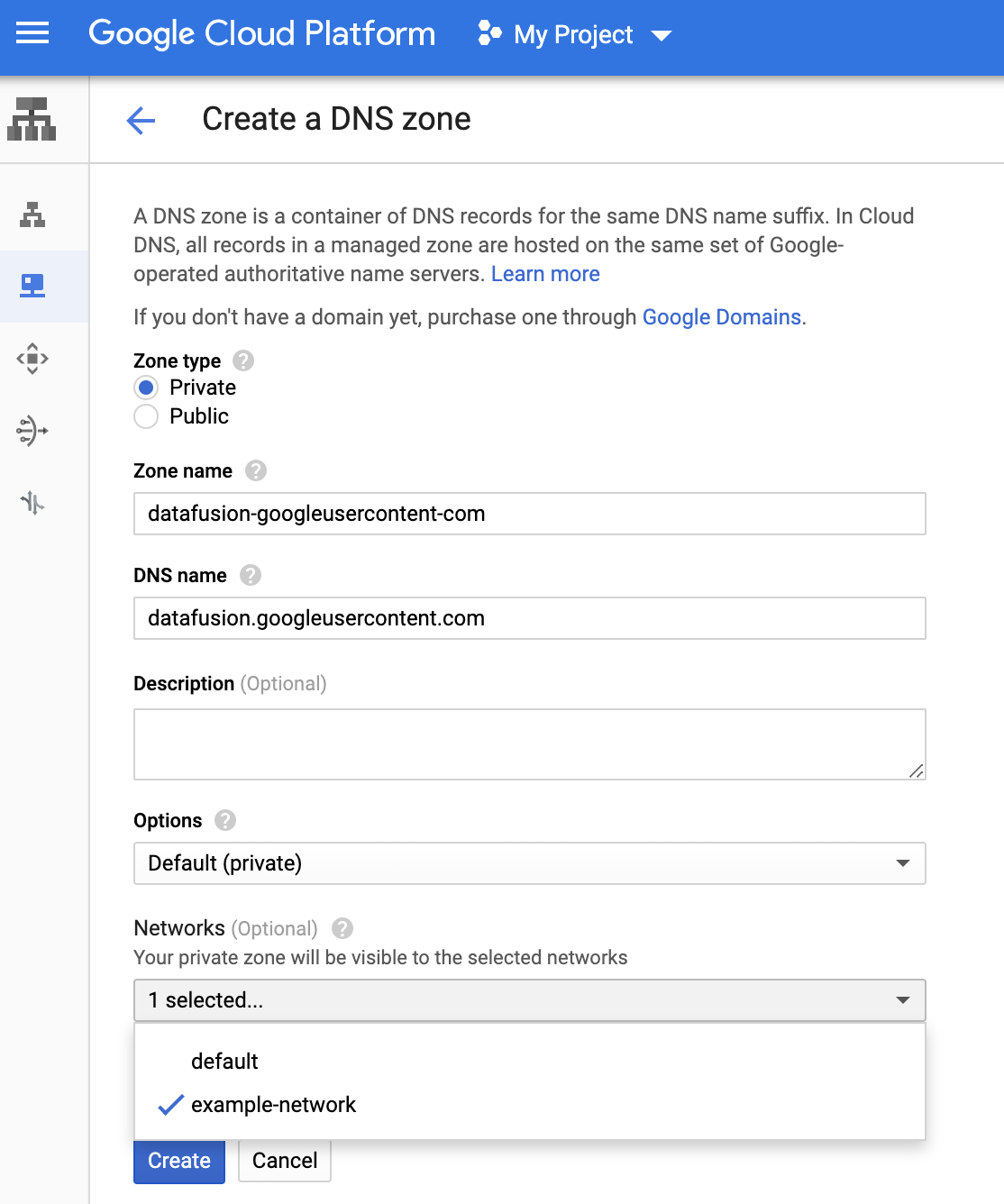The height and width of the screenshot is (1204, 1004).
Task: Click the Networks help icon
Action: [343, 928]
